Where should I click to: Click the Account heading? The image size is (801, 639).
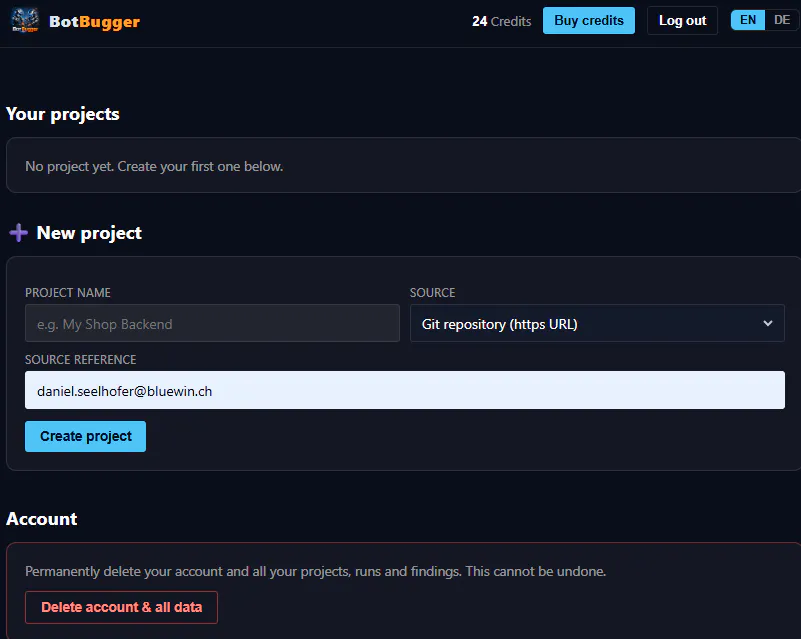[42, 519]
